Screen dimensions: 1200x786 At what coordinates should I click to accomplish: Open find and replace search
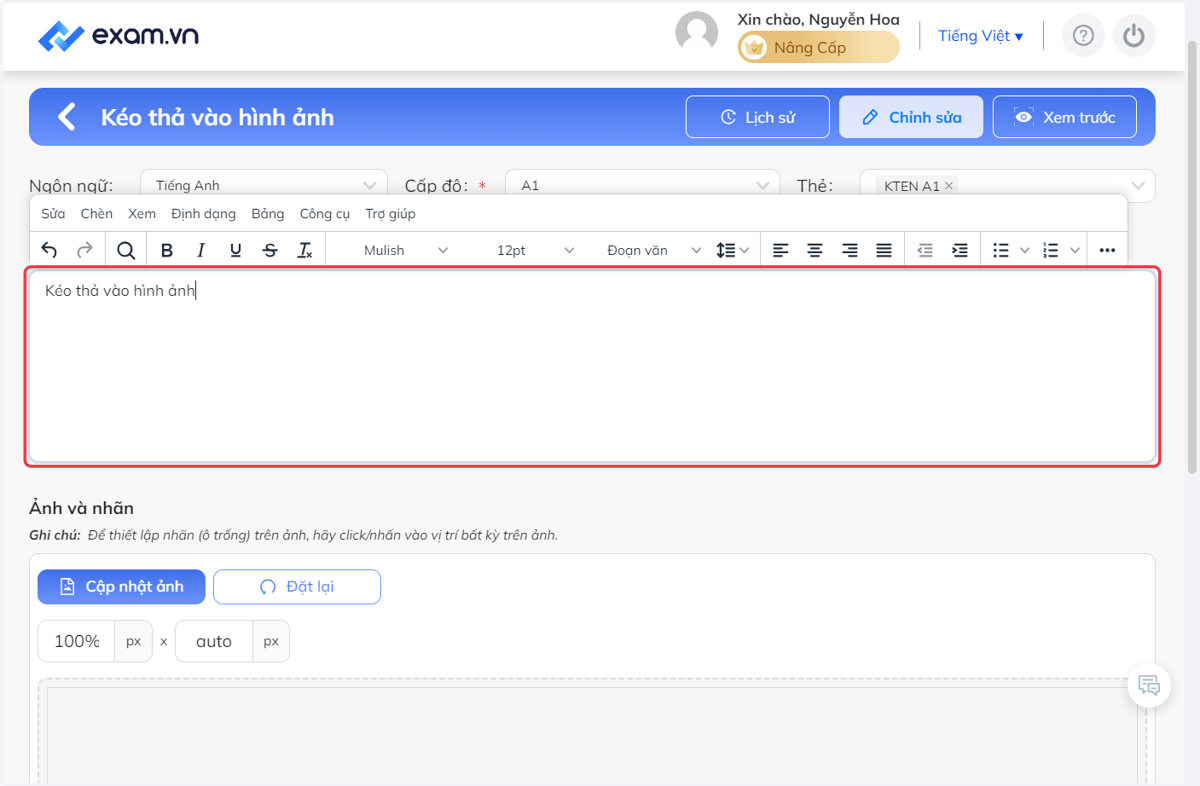coord(126,250)
